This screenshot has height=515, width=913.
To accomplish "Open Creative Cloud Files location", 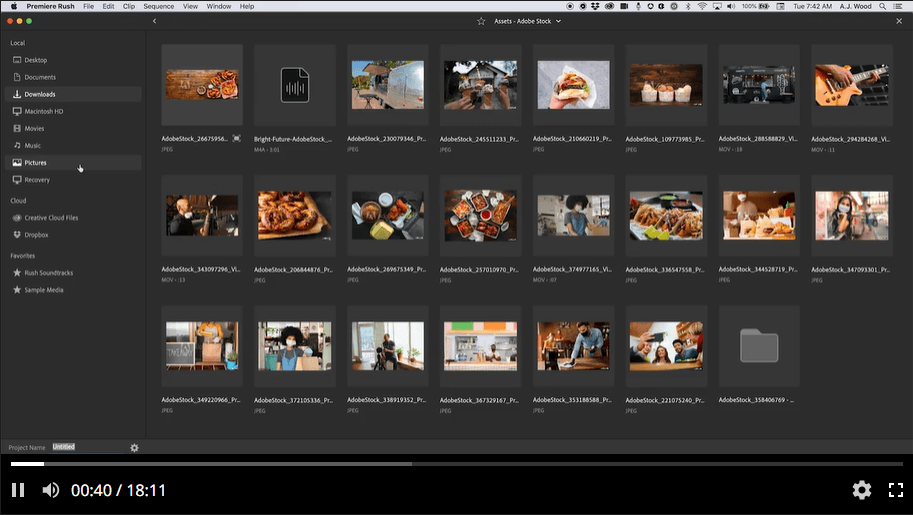I will pyautogui.click(x=51, y=217).
